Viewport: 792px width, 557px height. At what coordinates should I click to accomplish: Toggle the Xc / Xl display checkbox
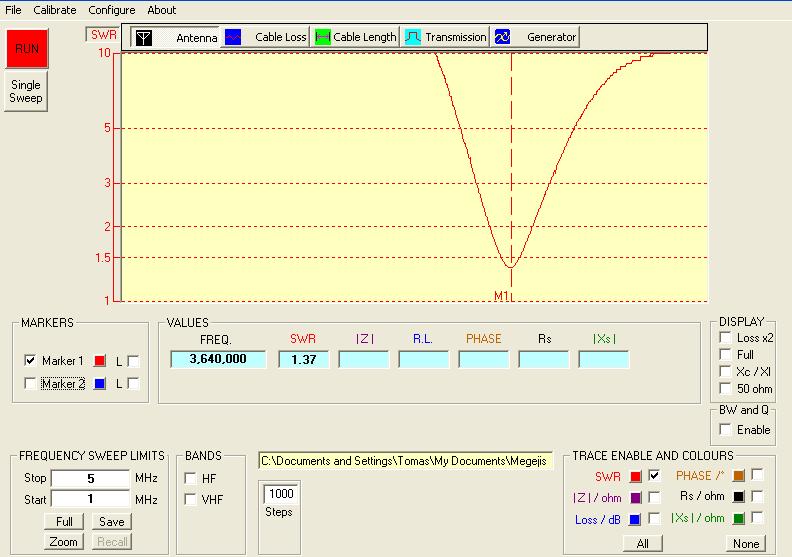[725, 371]
